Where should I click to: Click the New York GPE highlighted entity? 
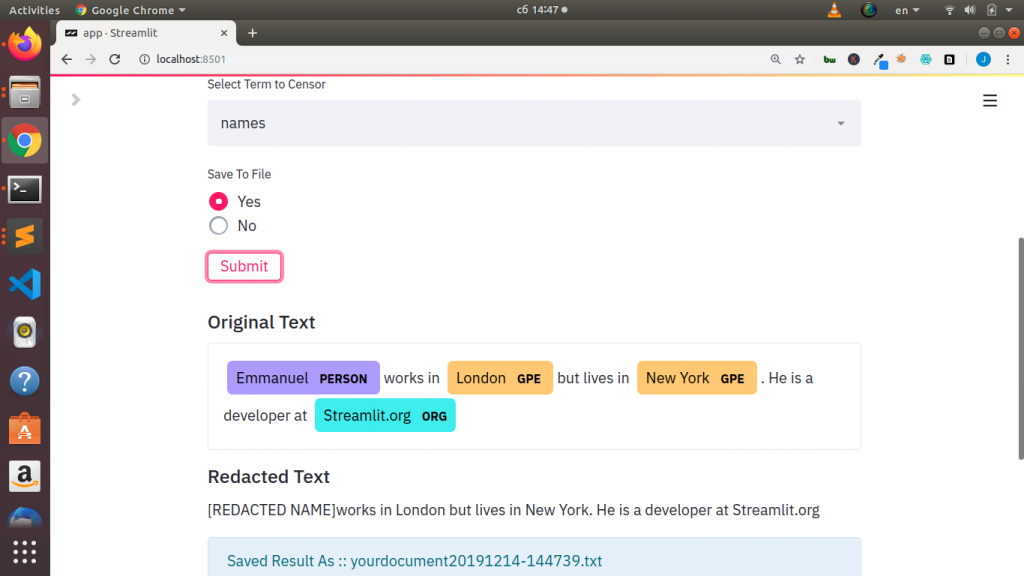point(697,378)
